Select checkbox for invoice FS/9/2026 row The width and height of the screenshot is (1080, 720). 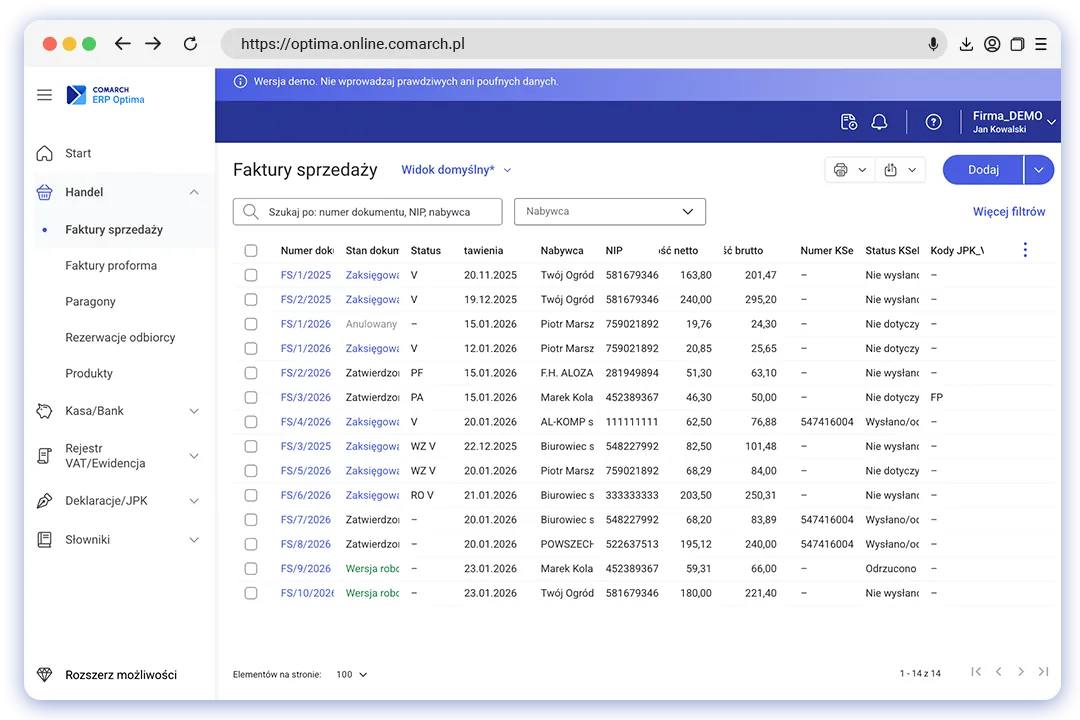(x=251, y=569)
